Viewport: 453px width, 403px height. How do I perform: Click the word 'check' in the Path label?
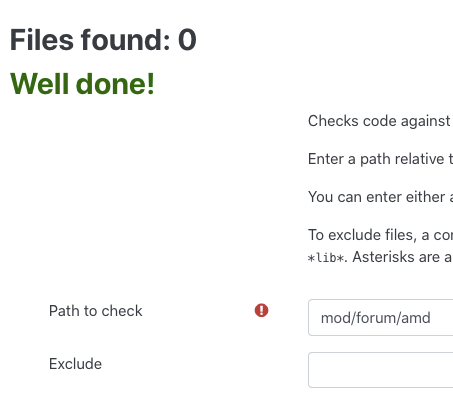tap(122, 311)
